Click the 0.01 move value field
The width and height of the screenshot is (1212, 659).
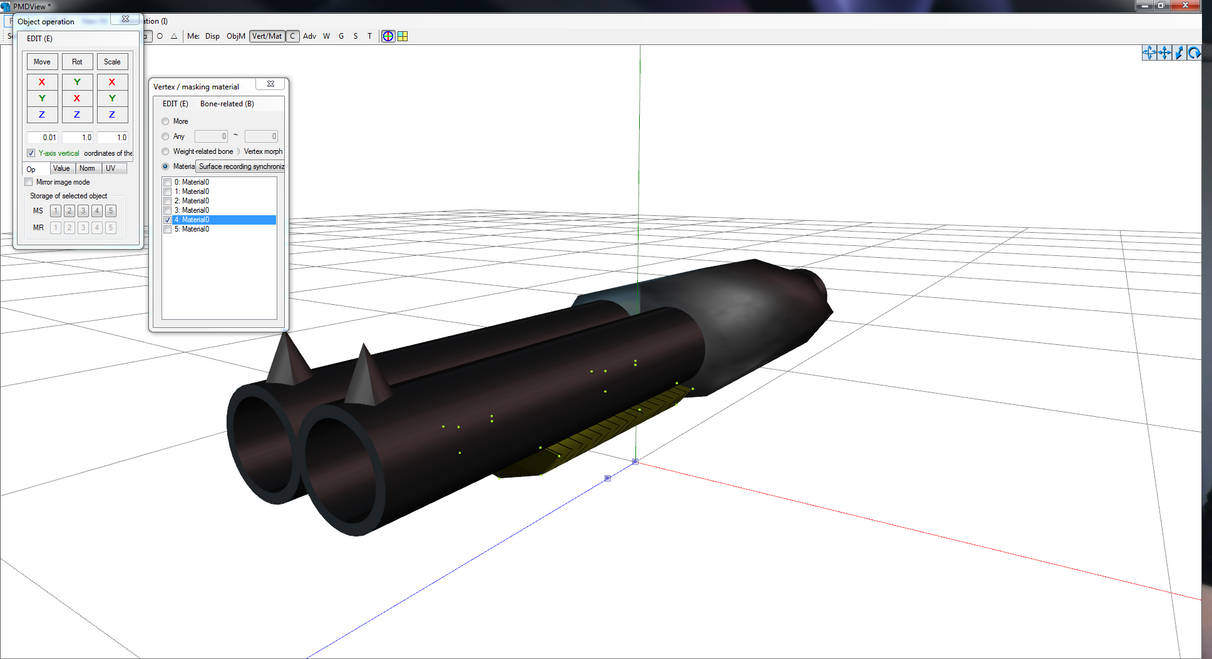[42, 137]
